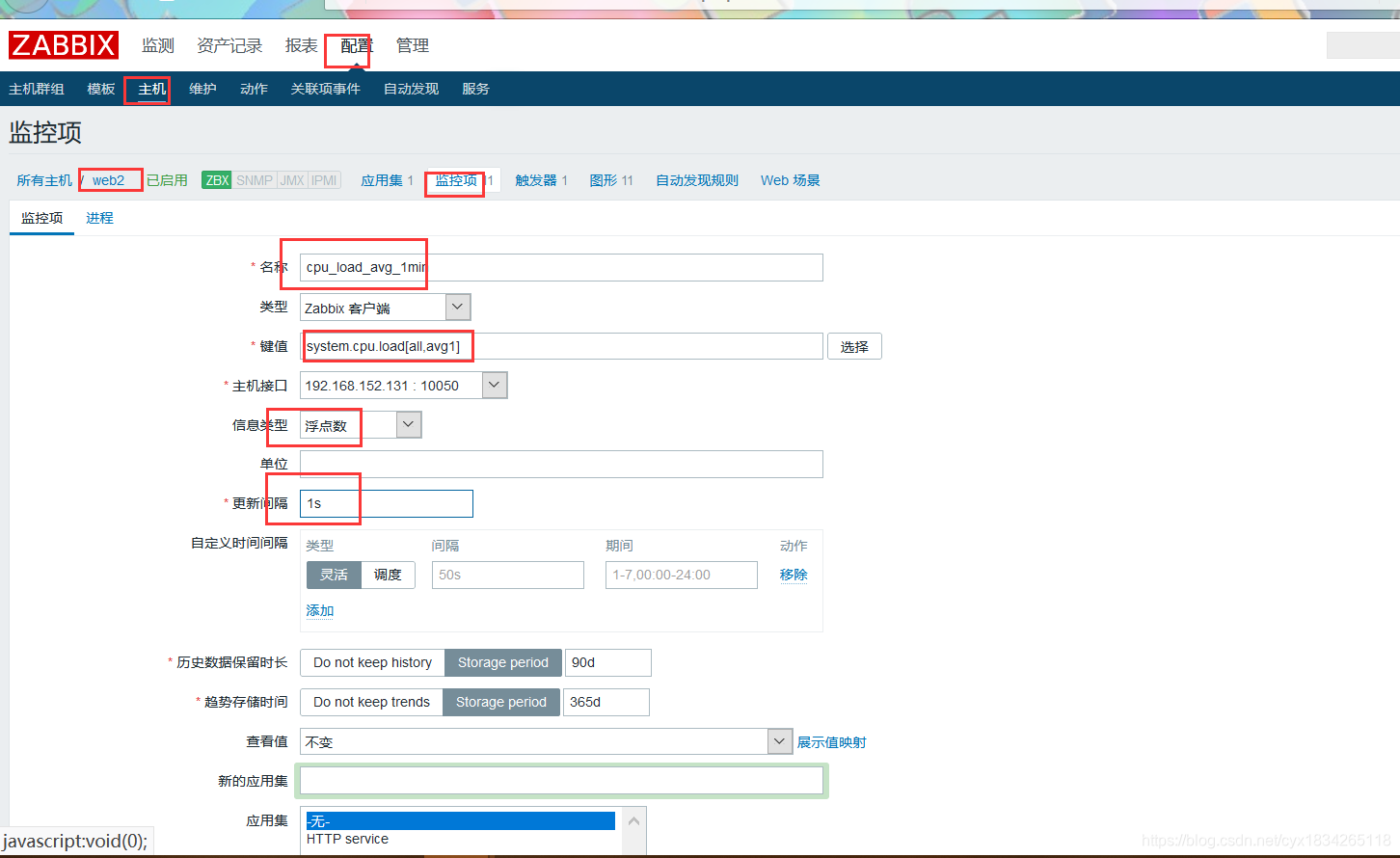This screenshot has width=1400, height=858.
Task: Click 添加 to add custom interval
Action: point(320,610)
